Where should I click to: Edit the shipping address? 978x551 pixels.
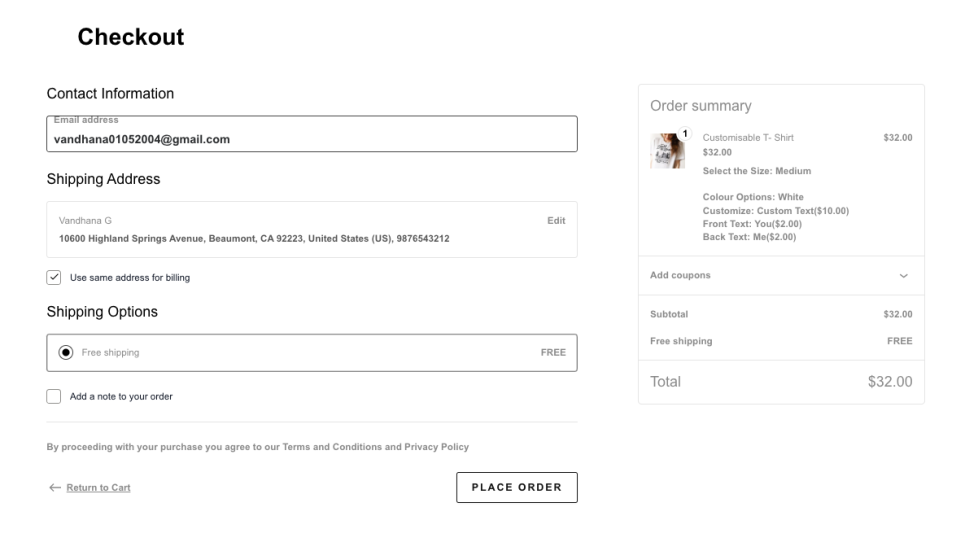point(556,220)
